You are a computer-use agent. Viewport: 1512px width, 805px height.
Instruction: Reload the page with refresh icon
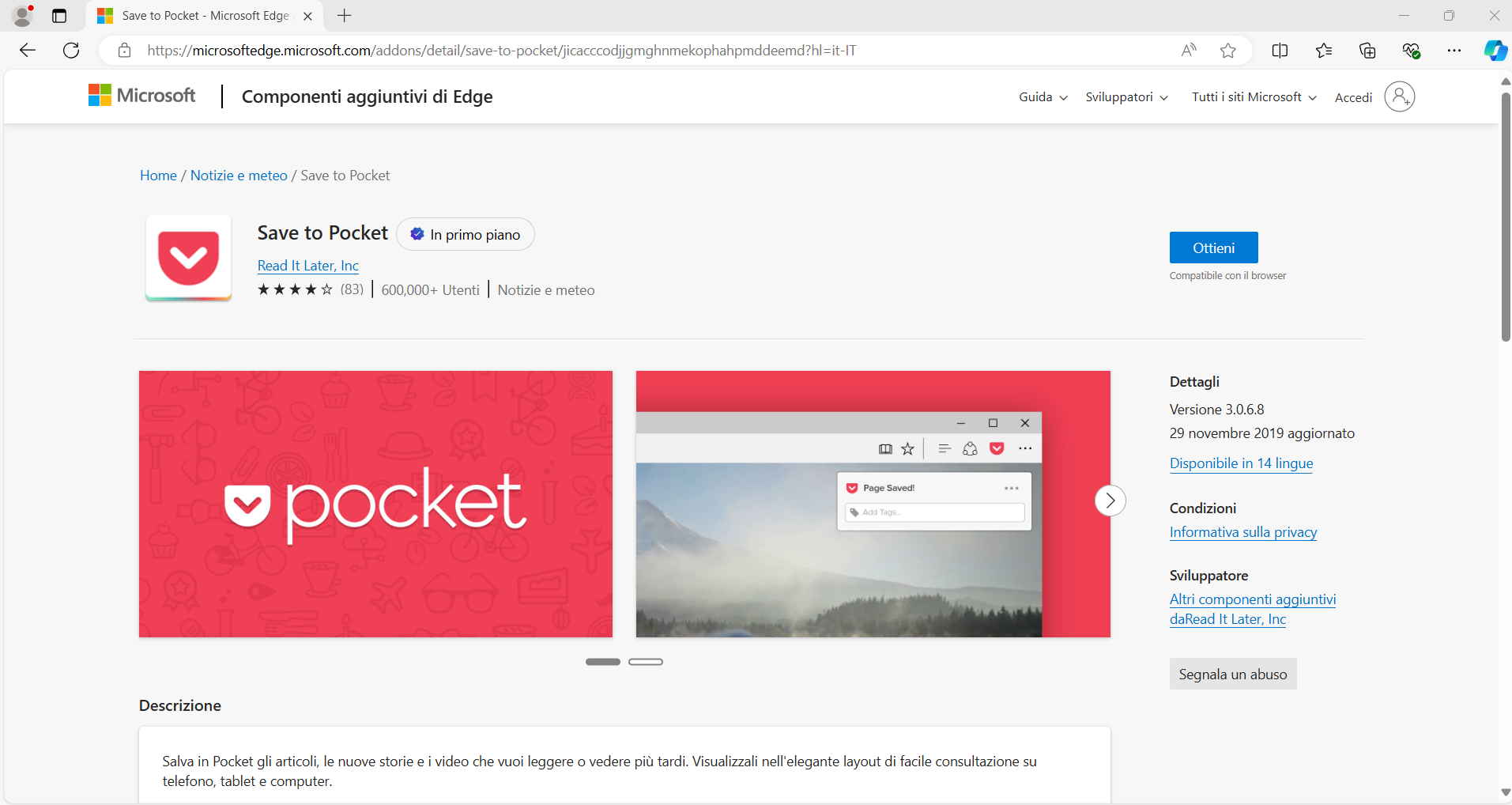click(x=71, y=51)
